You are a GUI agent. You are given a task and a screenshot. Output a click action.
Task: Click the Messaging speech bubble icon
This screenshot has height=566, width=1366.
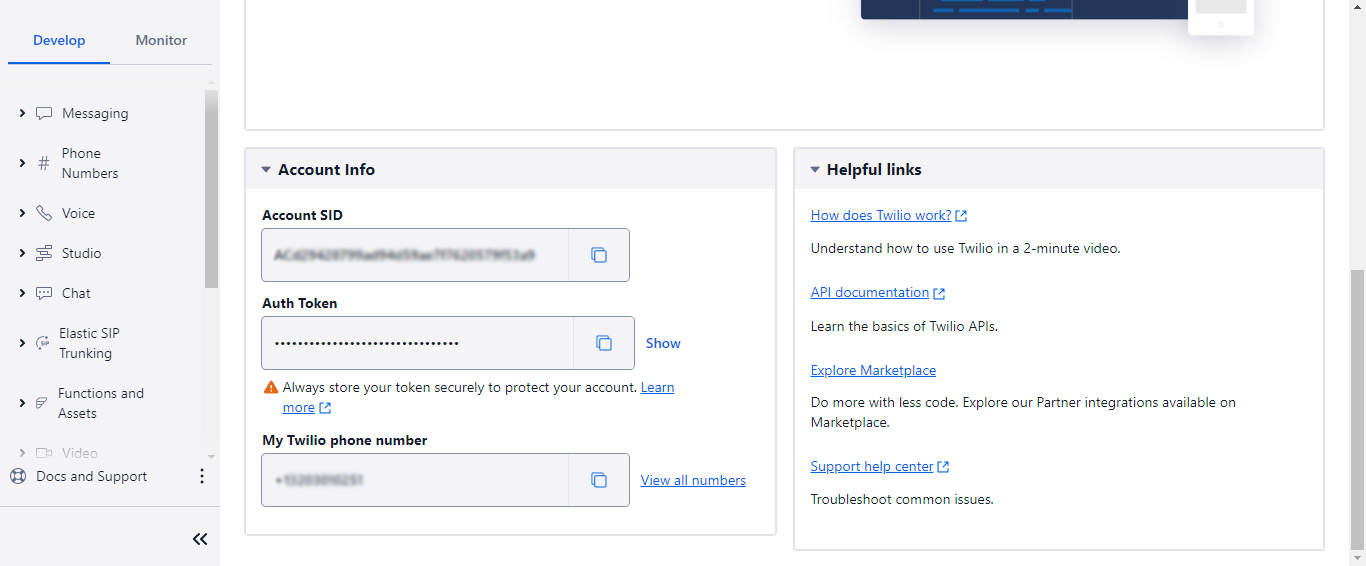point(44,114)
